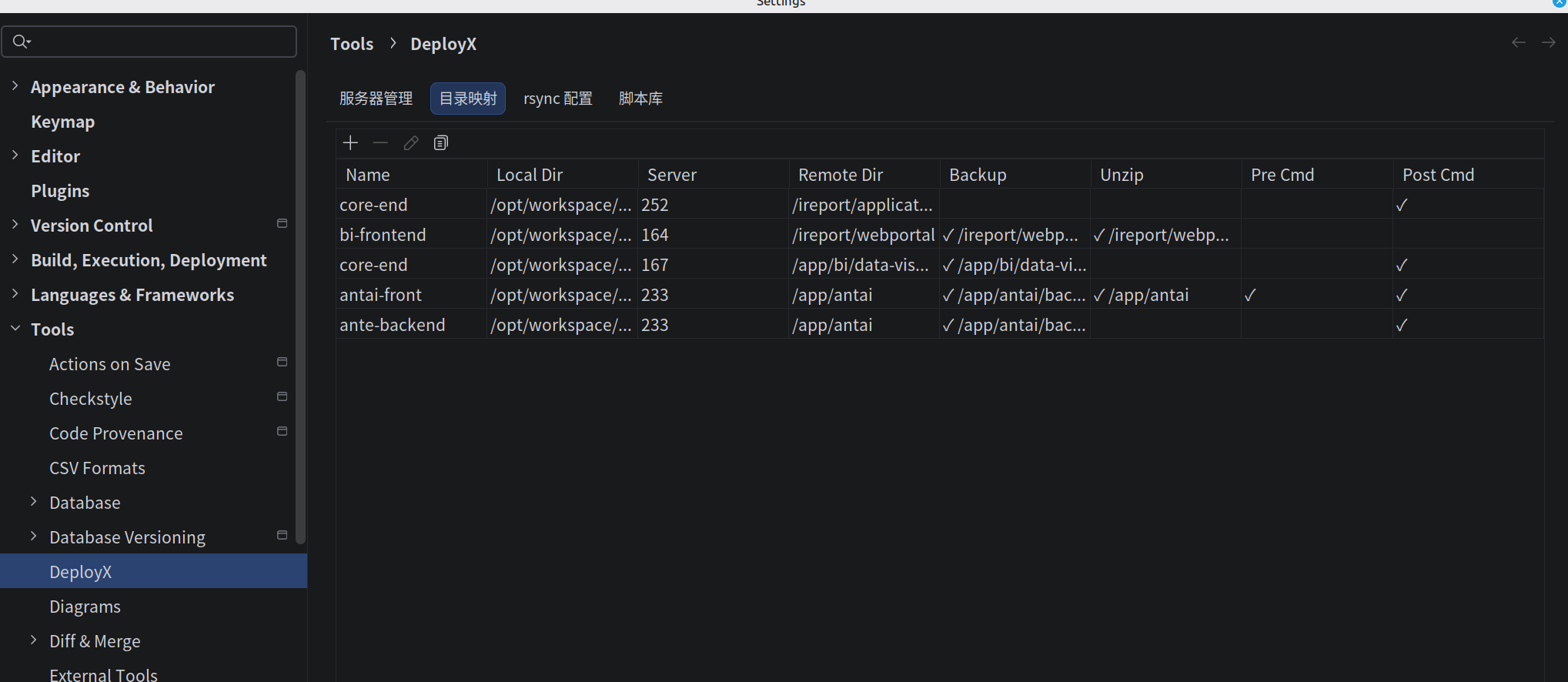Collapse the Tools settings node

(x=15, y=328)
